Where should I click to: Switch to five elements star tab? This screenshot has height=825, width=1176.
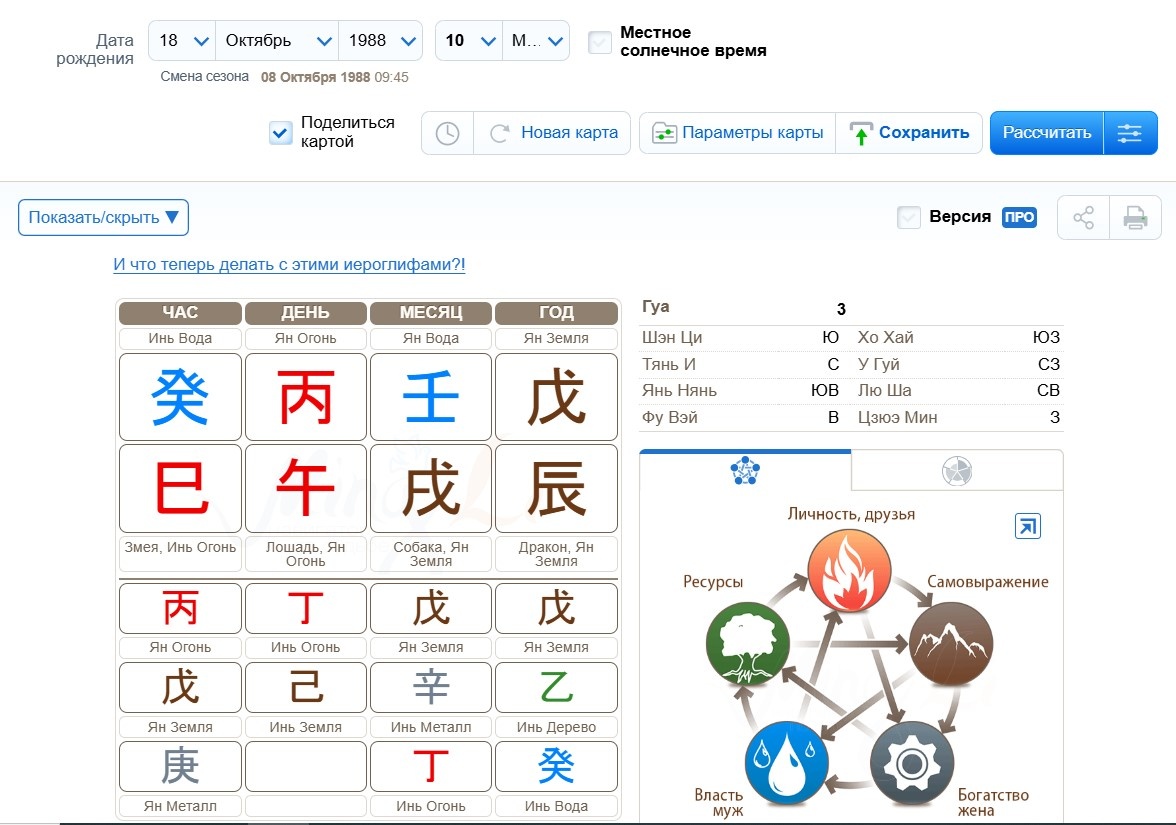pyautogui.click(x=745, y=471)
